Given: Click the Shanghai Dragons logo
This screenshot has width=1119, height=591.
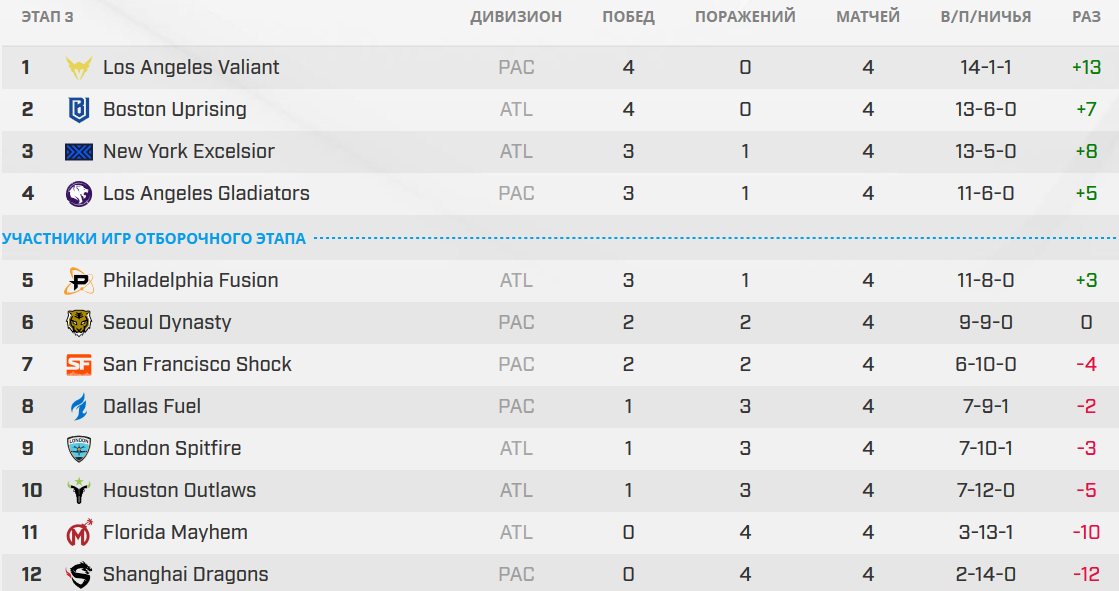Looking at the screenshot, I should point(79,575).
